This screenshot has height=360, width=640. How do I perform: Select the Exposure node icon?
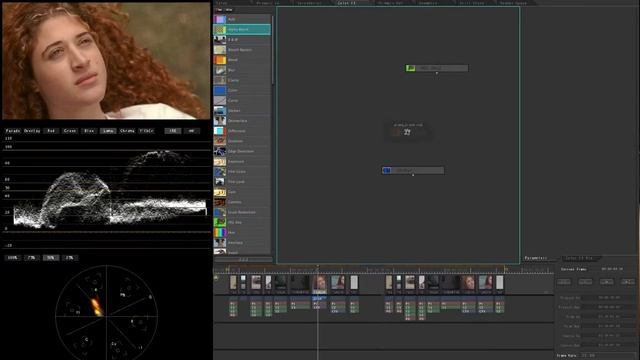tap(220, 162)
